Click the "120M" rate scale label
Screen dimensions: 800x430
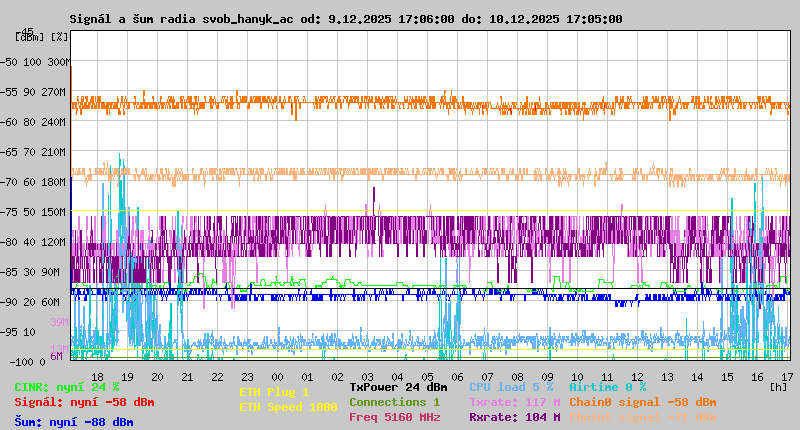coord(56,242)
